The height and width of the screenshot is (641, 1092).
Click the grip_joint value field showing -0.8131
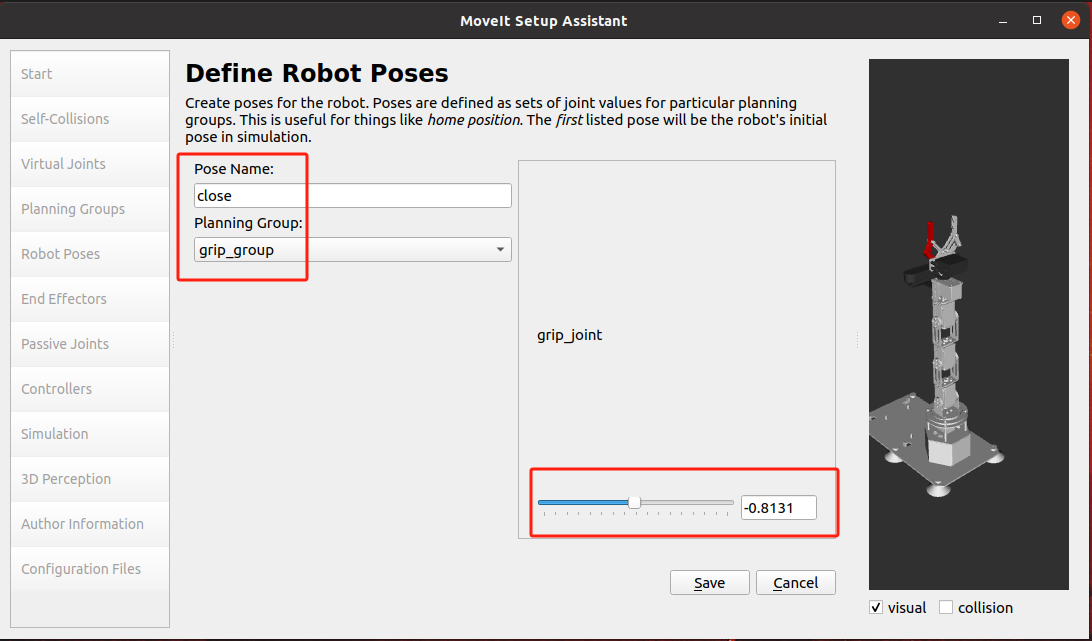pyautogui.click(x=779, y=508)
